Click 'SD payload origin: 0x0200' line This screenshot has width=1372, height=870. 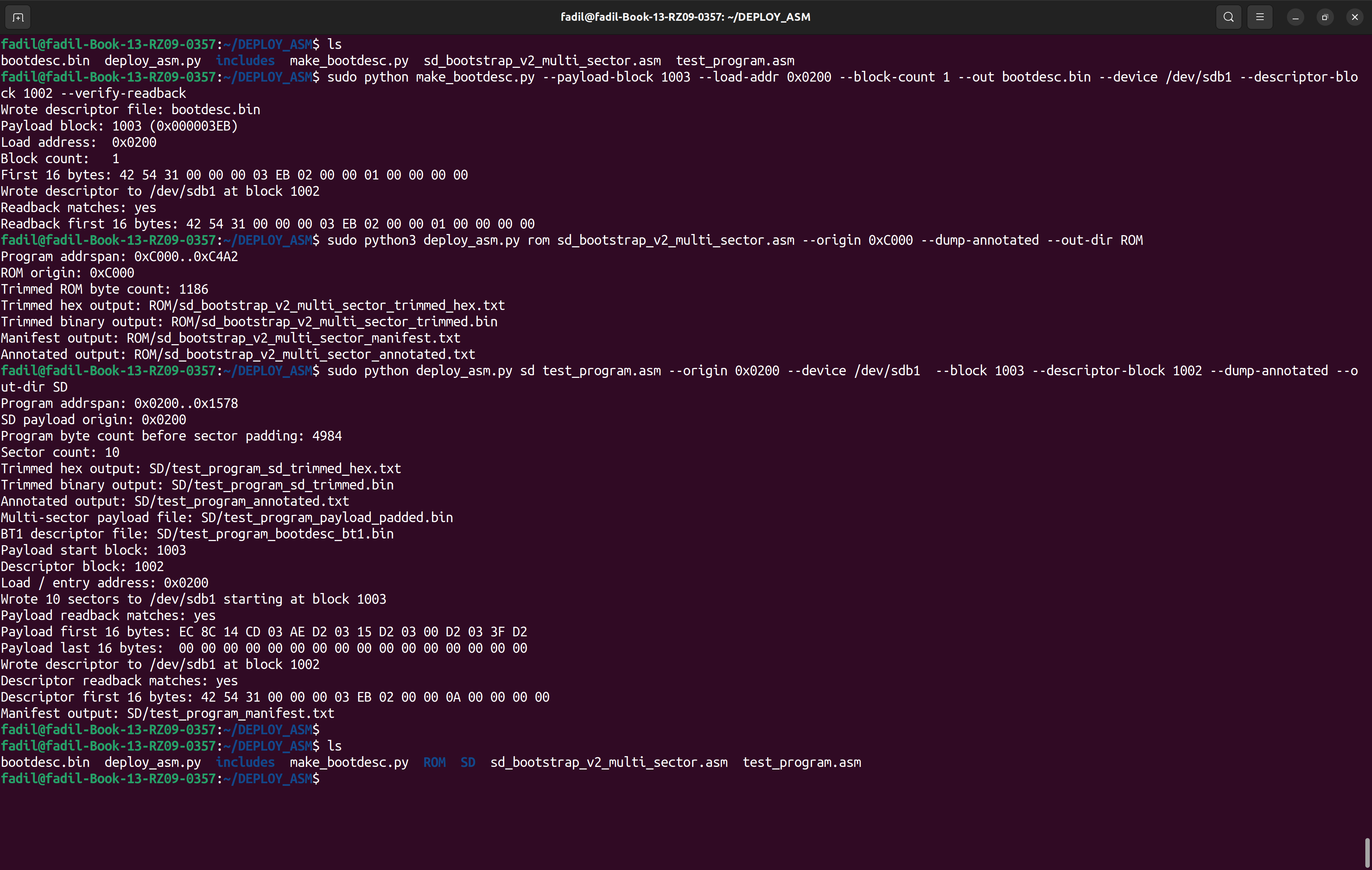93,419
